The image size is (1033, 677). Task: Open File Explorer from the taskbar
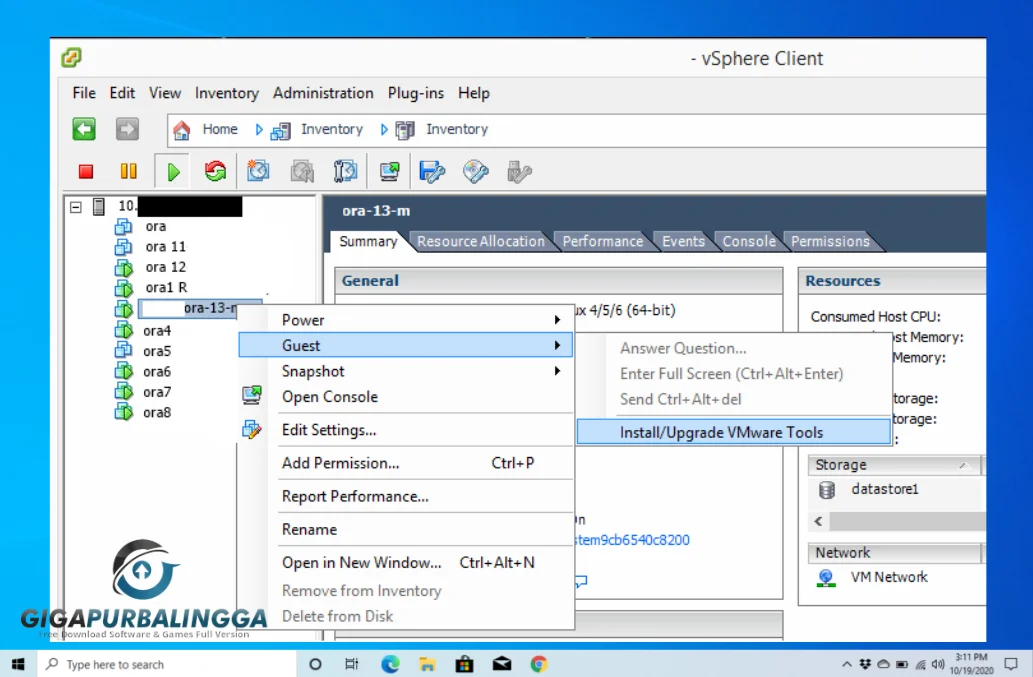pos(428,664)
